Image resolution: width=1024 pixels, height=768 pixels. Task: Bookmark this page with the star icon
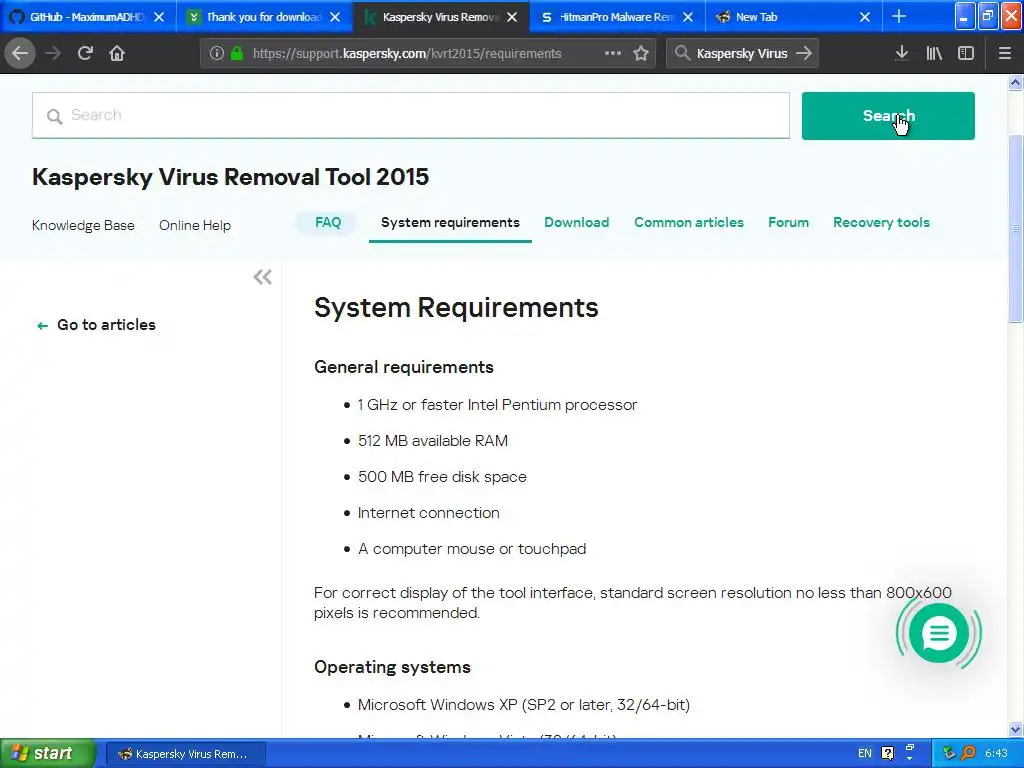(641, 53)
